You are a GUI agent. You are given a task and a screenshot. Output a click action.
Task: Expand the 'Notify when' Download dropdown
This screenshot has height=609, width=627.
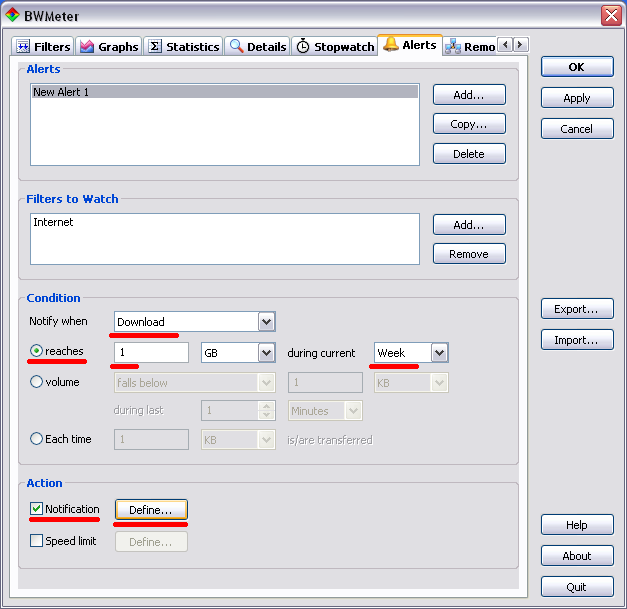point(266,322)
